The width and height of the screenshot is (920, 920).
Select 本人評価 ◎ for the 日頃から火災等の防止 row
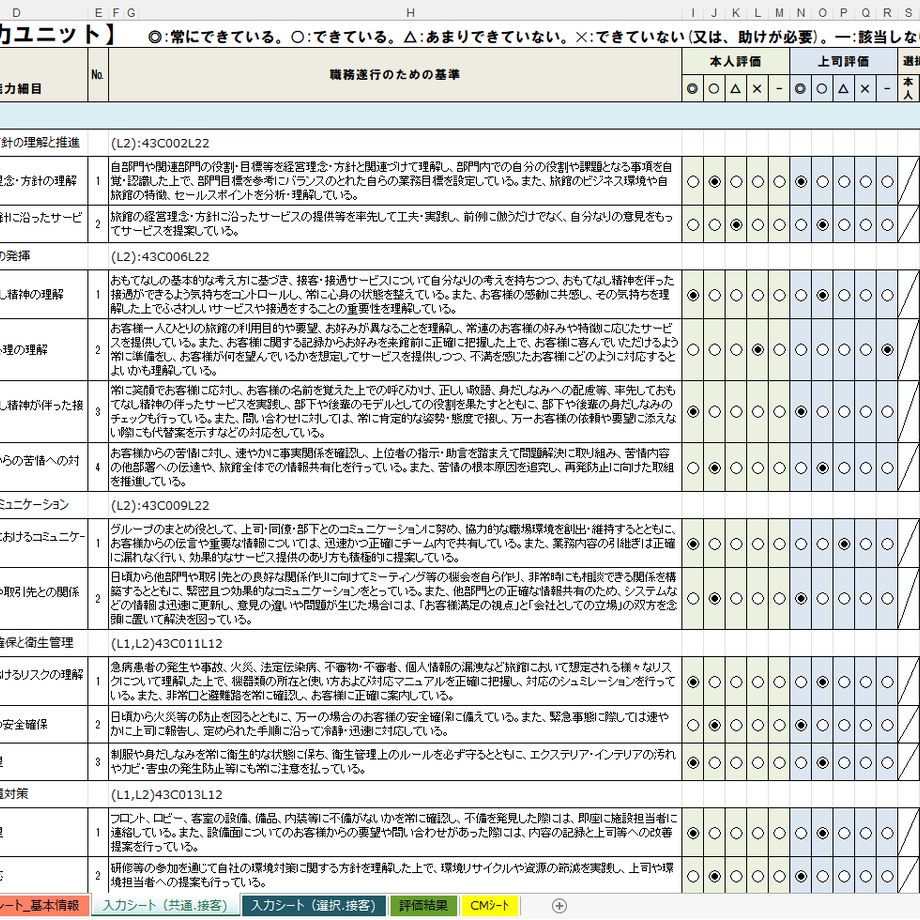(693, 726)
